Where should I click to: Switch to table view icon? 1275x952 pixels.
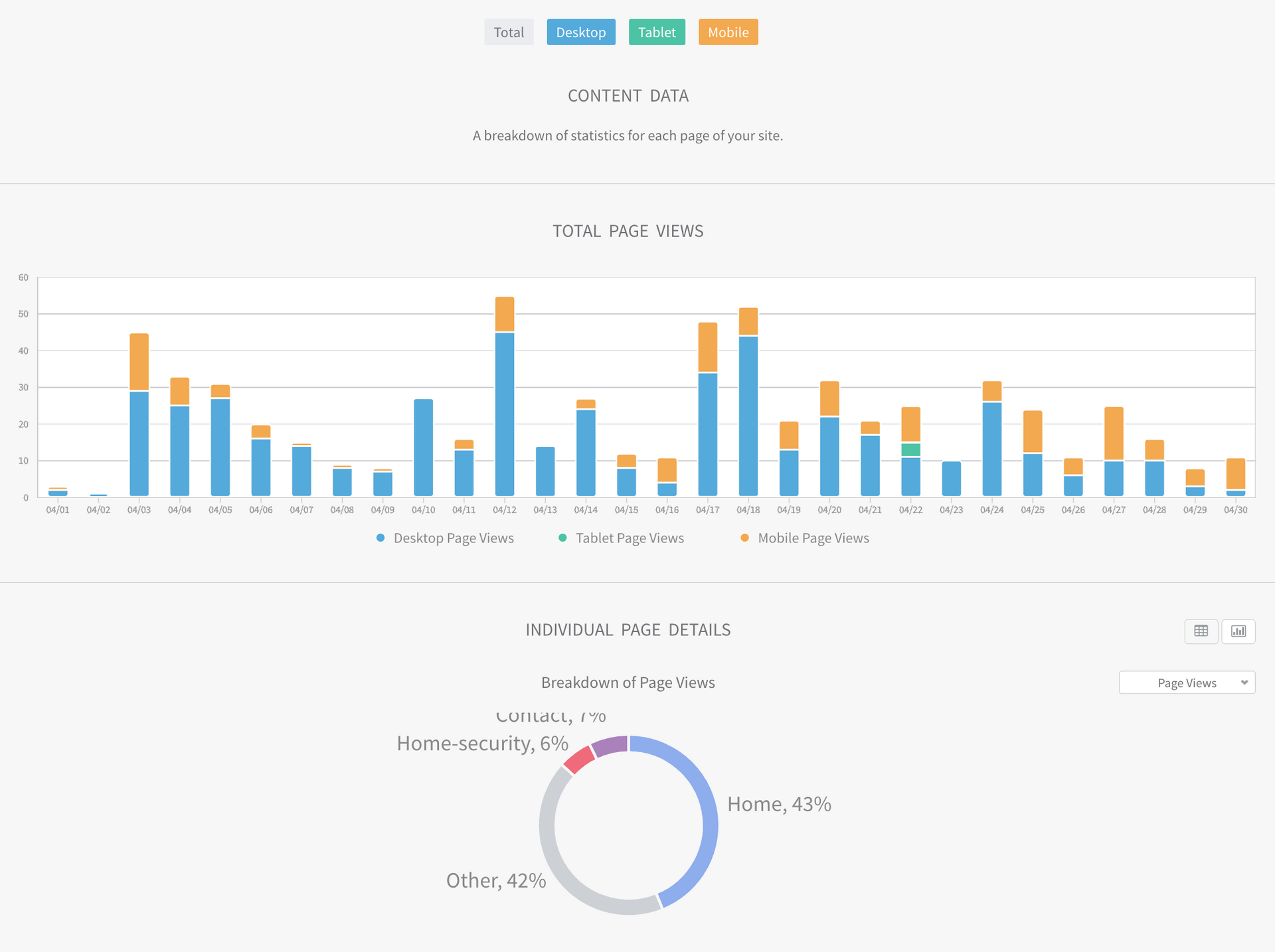1201,631
